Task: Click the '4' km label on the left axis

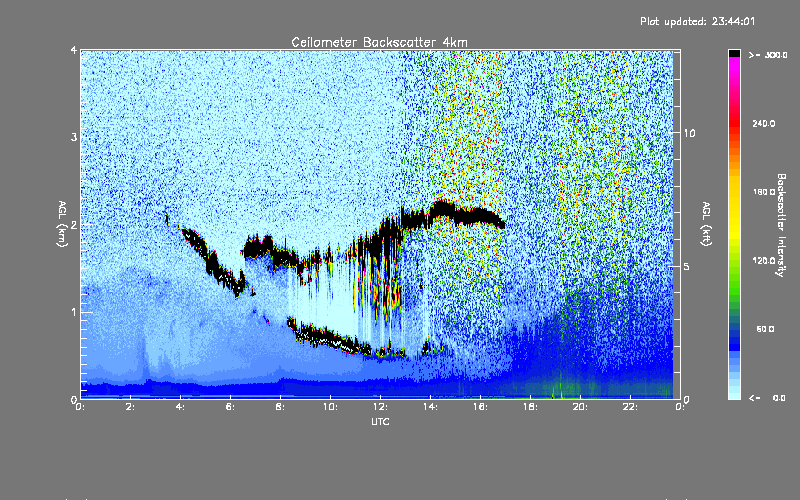Action: [x=74, y=50]
